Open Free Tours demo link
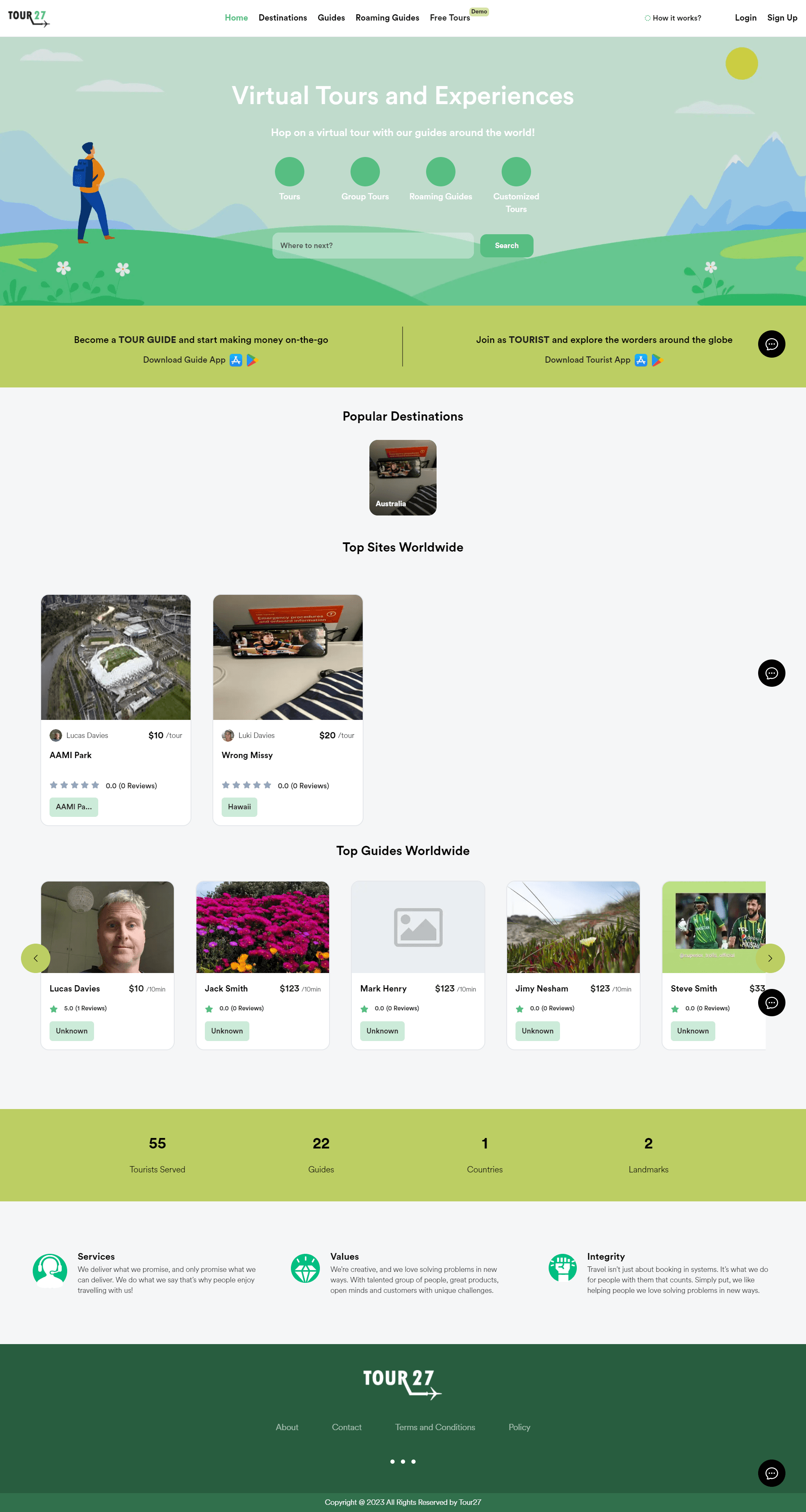Viewport: 806px width, 1512px height. coord(450,18)
